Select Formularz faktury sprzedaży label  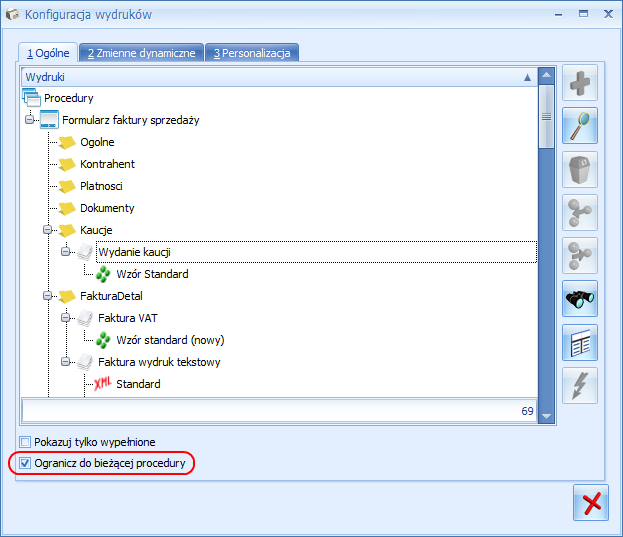pos(131,120)
